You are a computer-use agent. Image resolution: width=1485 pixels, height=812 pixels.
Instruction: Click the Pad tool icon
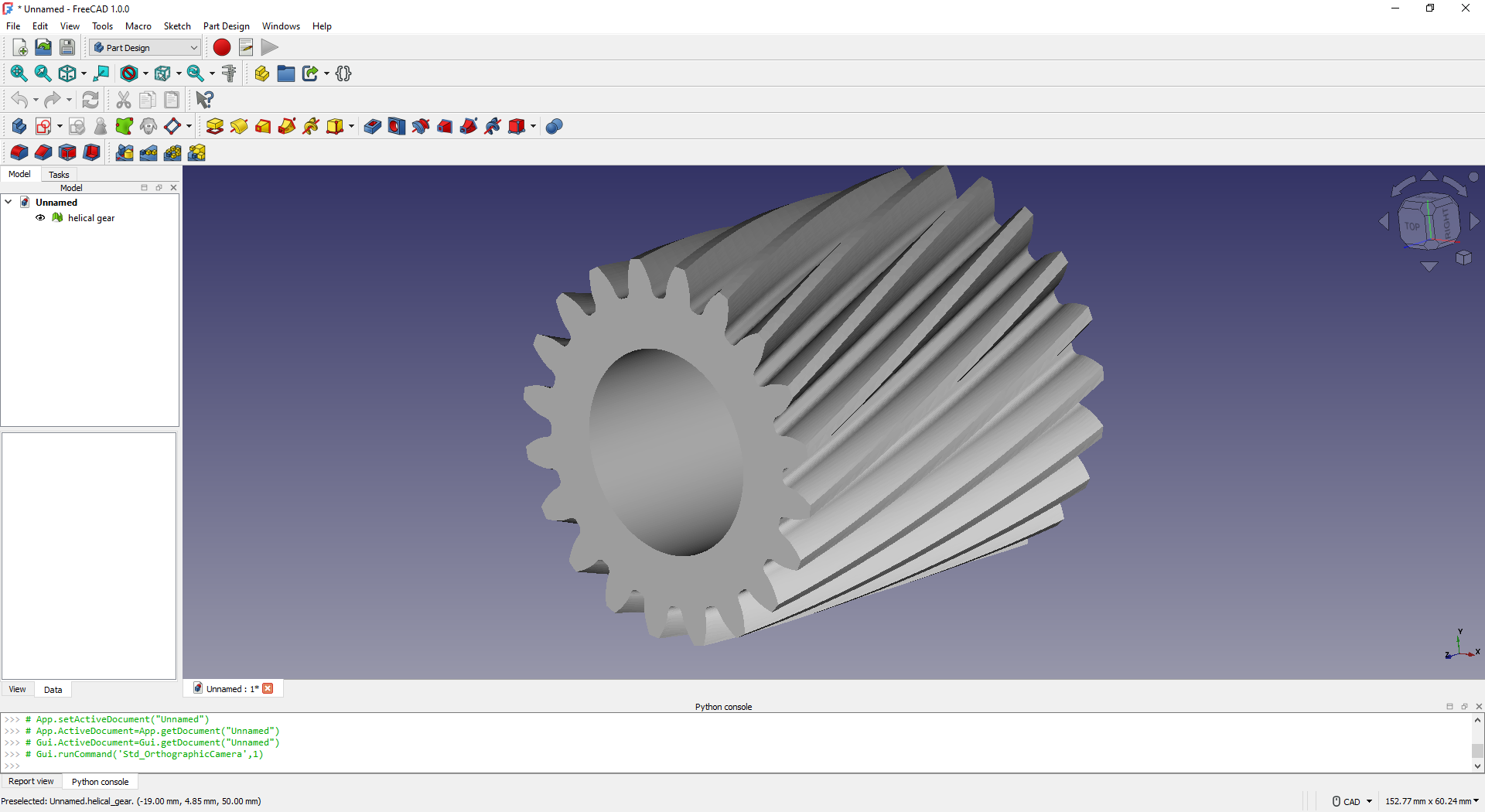(215, 127)
